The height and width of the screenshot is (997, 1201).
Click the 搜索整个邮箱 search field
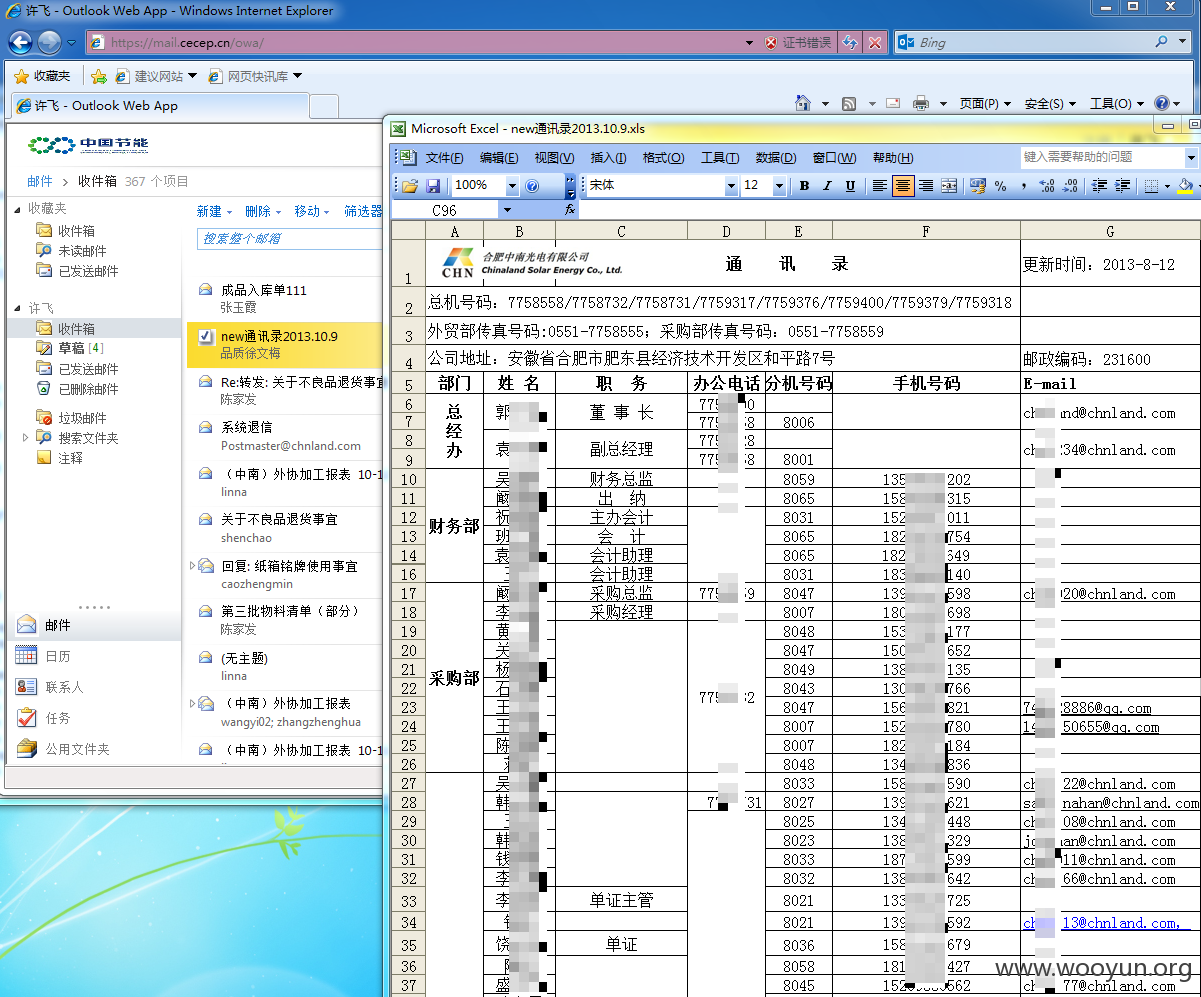tap(290, 238)
